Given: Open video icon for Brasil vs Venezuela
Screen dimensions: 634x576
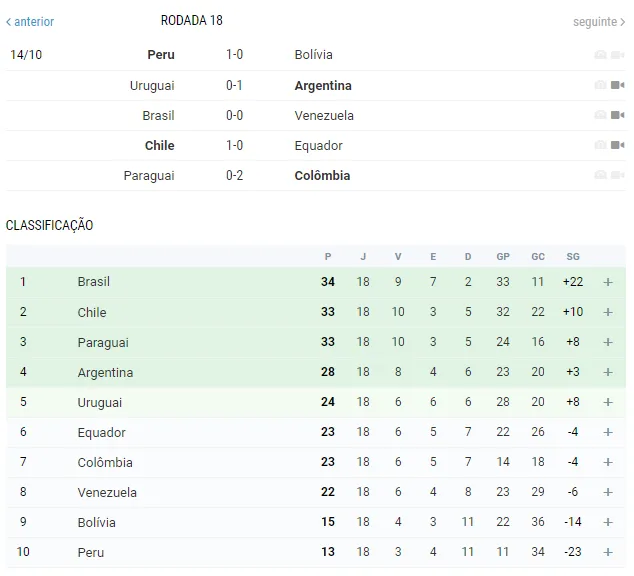Looking at the screenshot, I should click(617, 115).
